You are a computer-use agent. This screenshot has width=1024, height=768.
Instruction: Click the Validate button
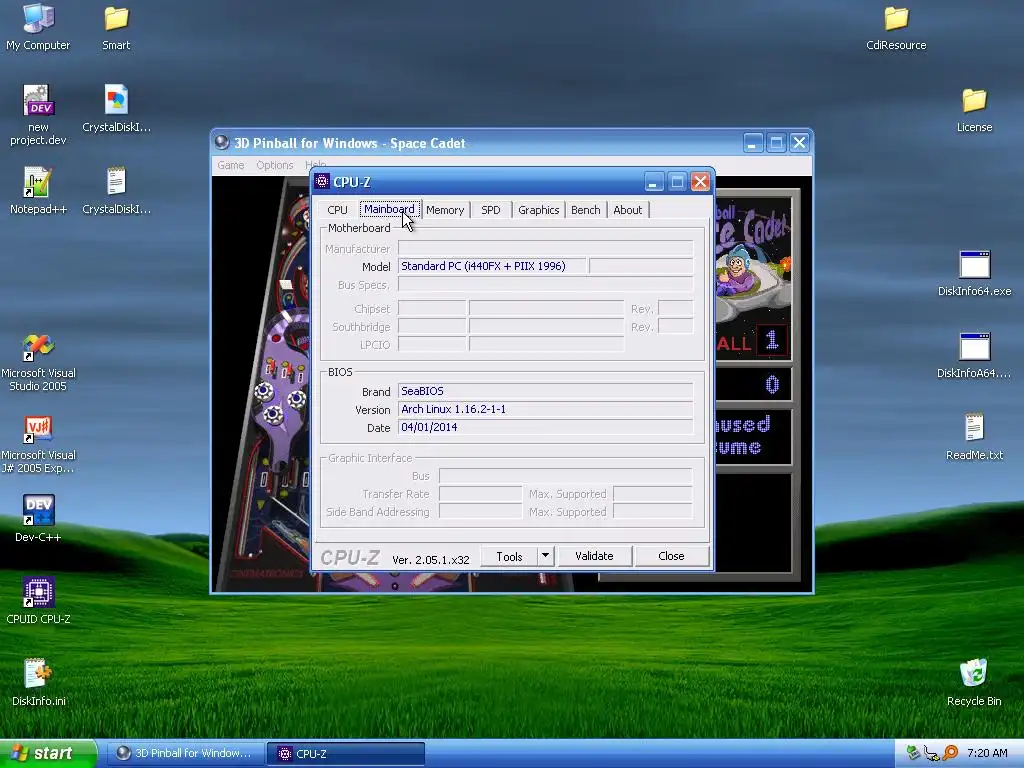[594, 556]
